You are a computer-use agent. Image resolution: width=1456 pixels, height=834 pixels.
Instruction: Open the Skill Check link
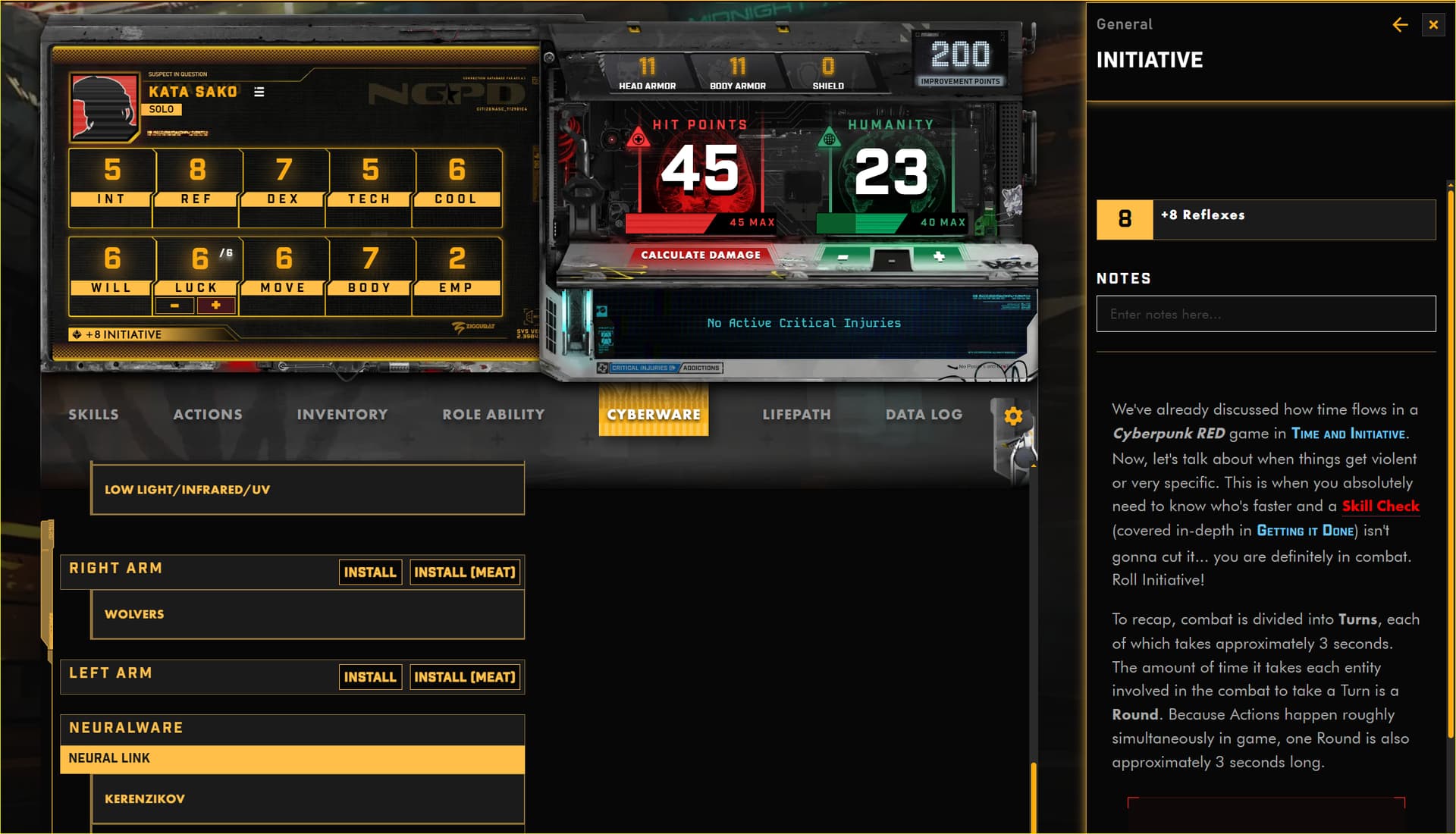point(1380,506)
